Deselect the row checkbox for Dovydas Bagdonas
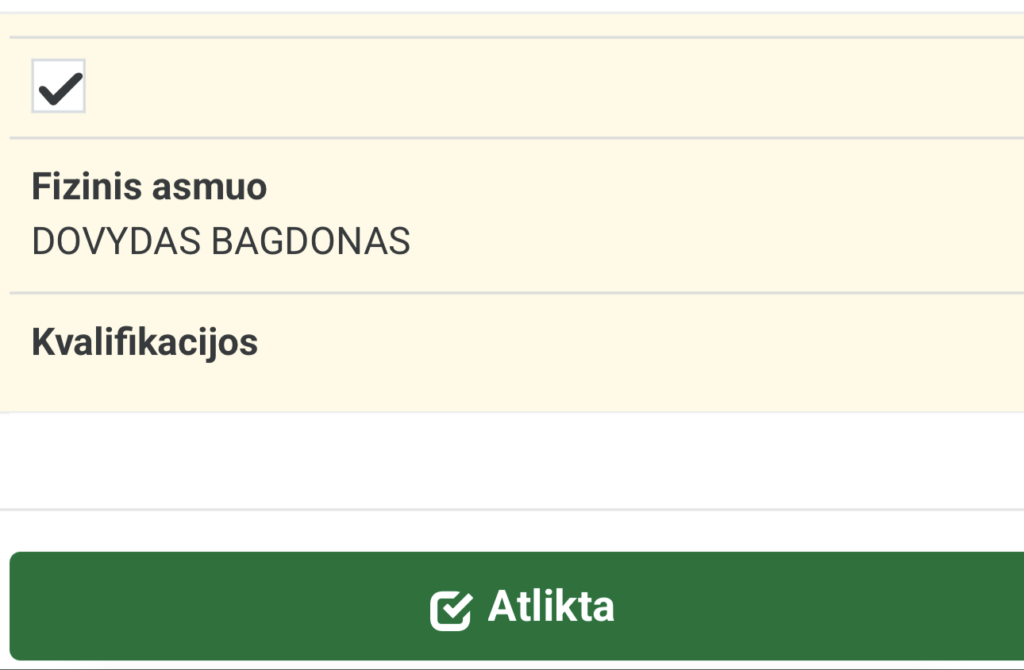The image size is (1024, 670). coord(59,86)
